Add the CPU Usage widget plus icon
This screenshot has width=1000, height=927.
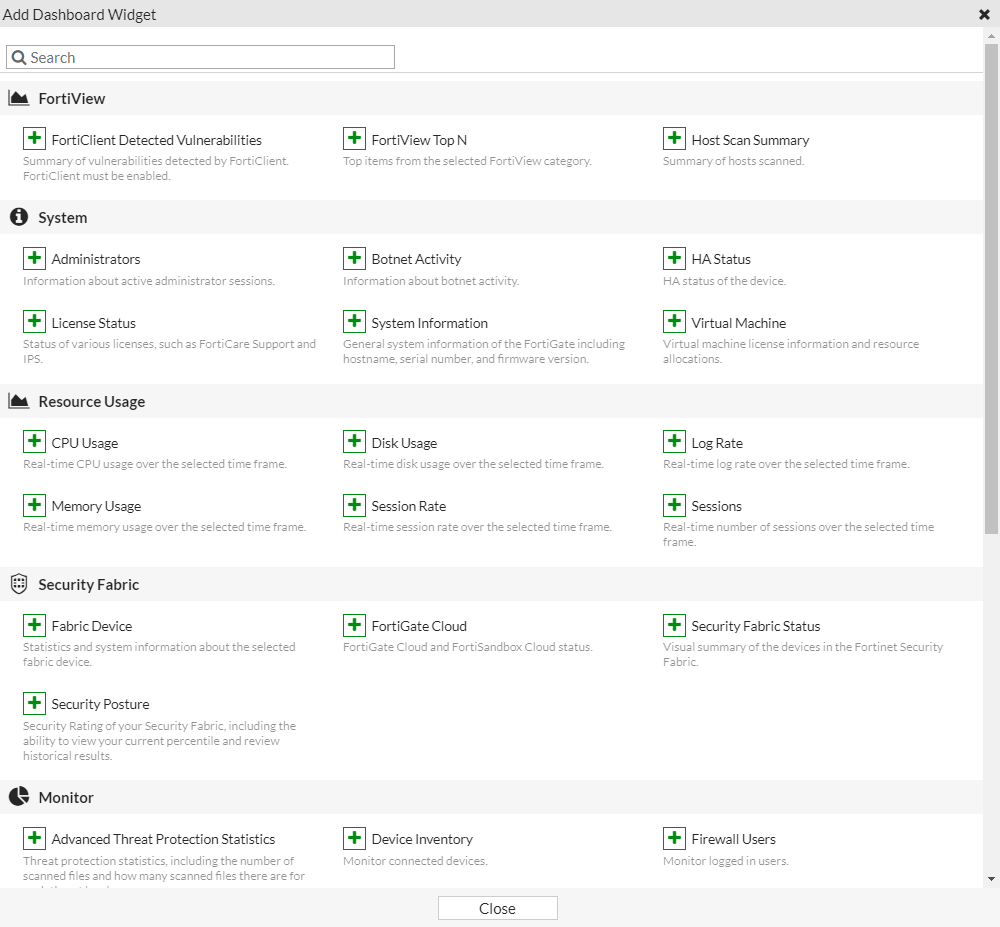tap(35, 442)
